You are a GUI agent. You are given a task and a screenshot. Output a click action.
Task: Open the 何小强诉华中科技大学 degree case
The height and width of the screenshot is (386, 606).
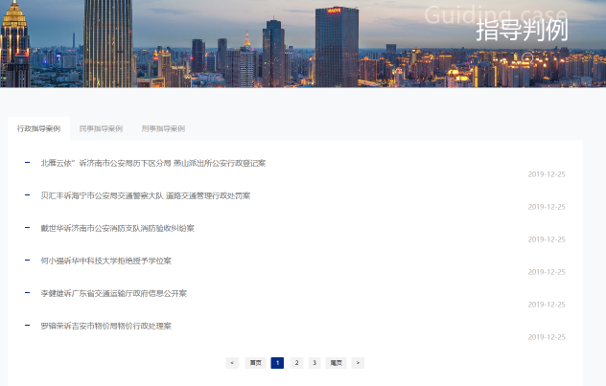106,261
